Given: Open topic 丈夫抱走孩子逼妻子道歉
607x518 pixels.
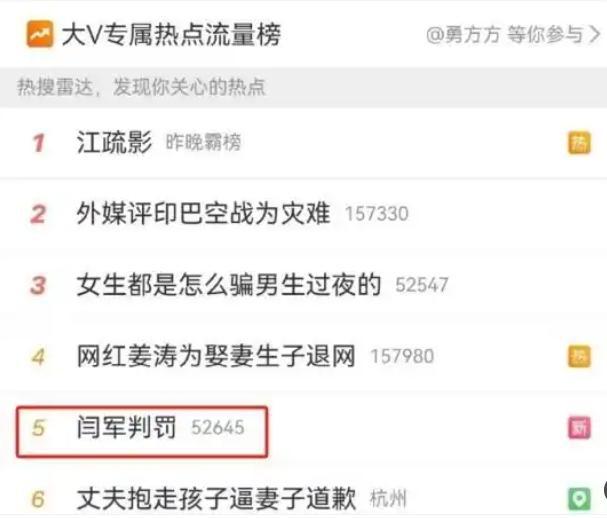Looking at the screenshot, I should coord(216,499).
